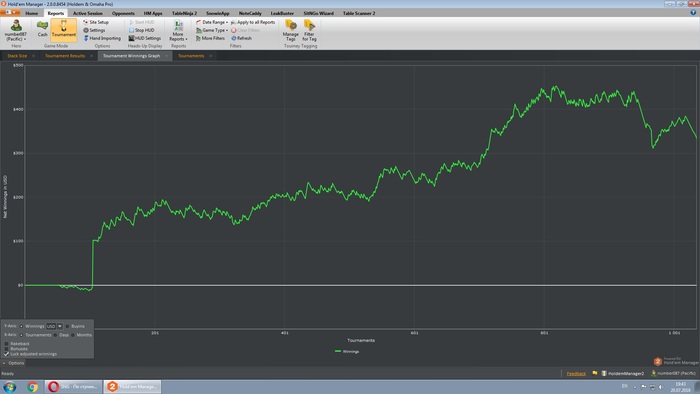The image size is (700, 394).
Task: Enable the Bonuses checkbox
Action: point(6,348)
